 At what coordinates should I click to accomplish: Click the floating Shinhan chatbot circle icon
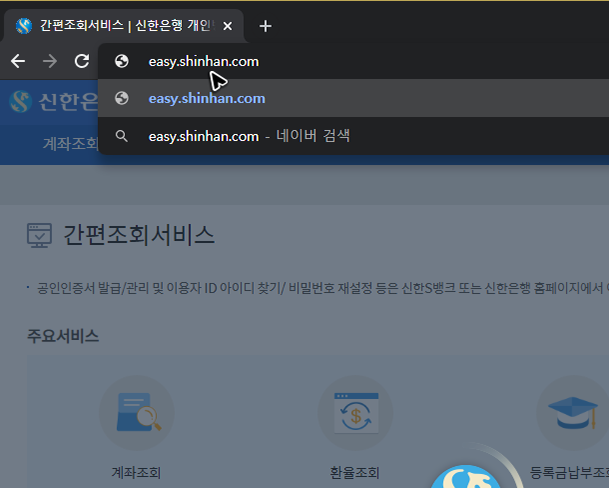click(466, 476)
